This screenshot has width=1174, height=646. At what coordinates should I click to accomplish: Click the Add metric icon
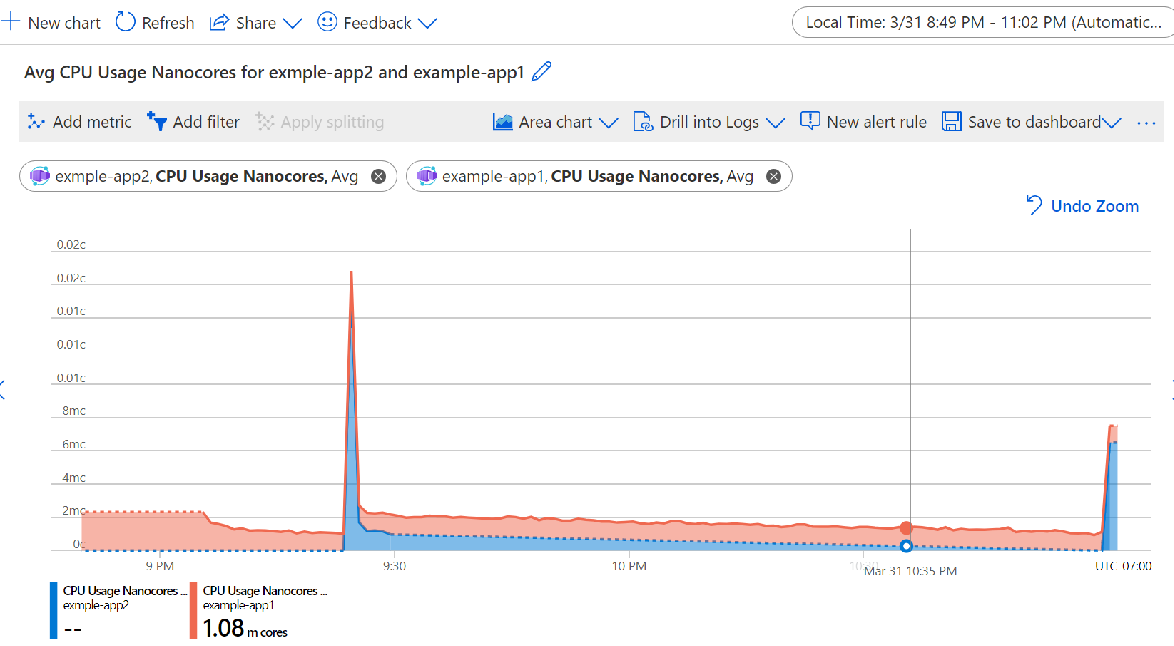point(35,121)
